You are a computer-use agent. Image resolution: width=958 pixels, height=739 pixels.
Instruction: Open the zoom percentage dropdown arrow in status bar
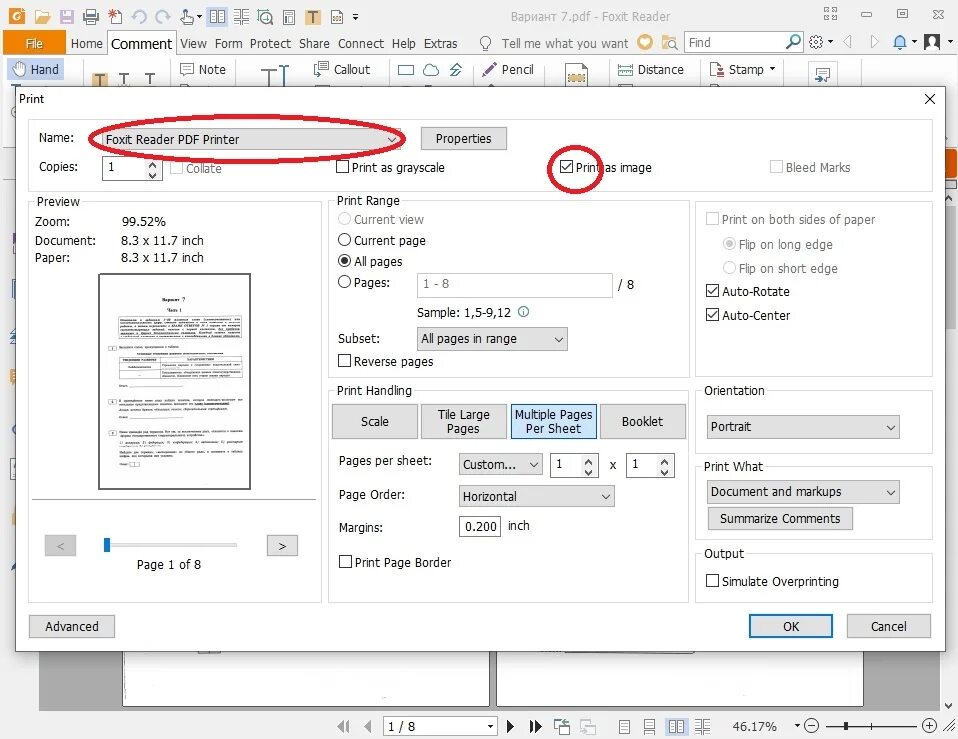tap(797, 726)
